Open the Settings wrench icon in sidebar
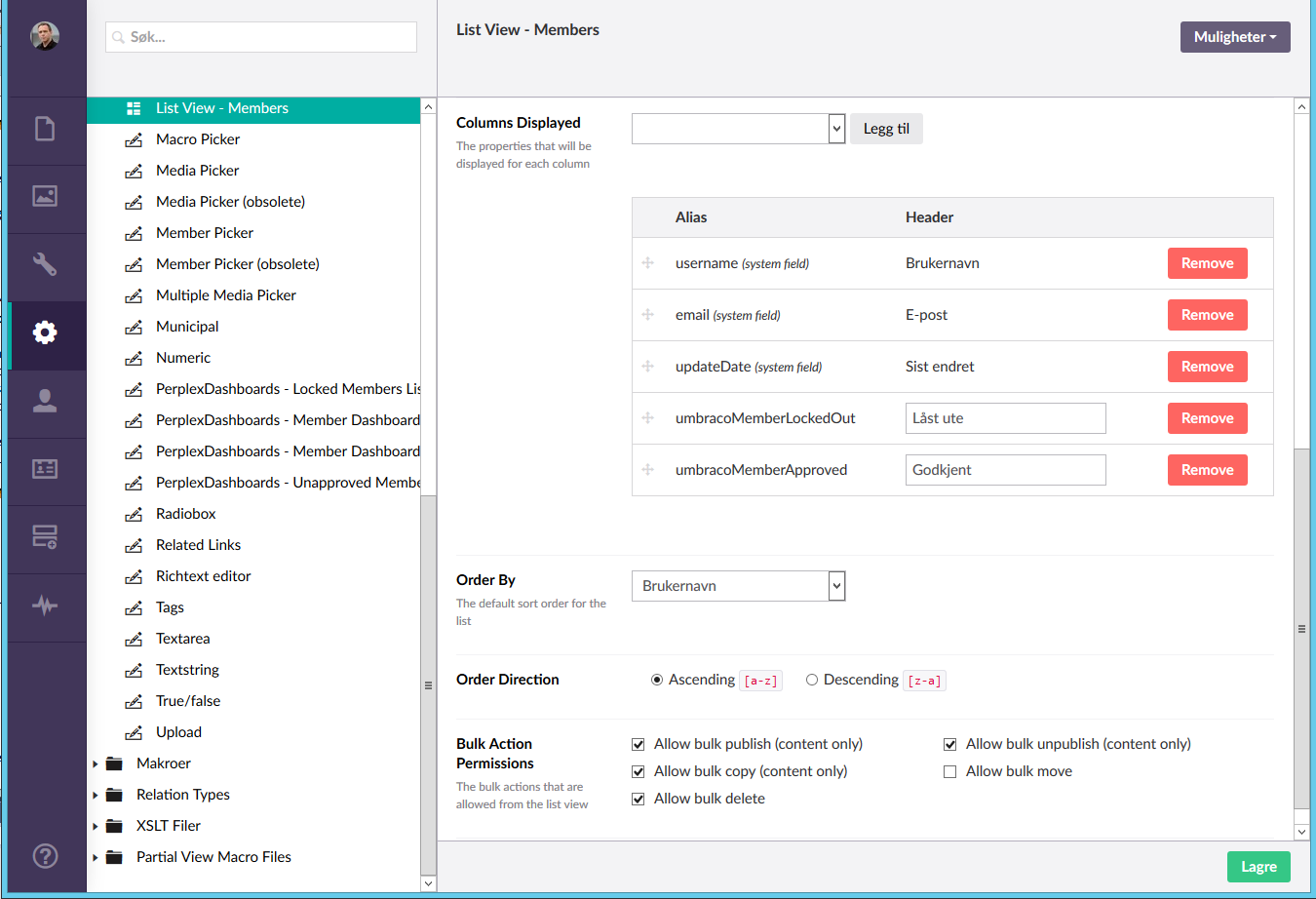The height and width of the screenshot is (899, 1316). click(45, 264)
